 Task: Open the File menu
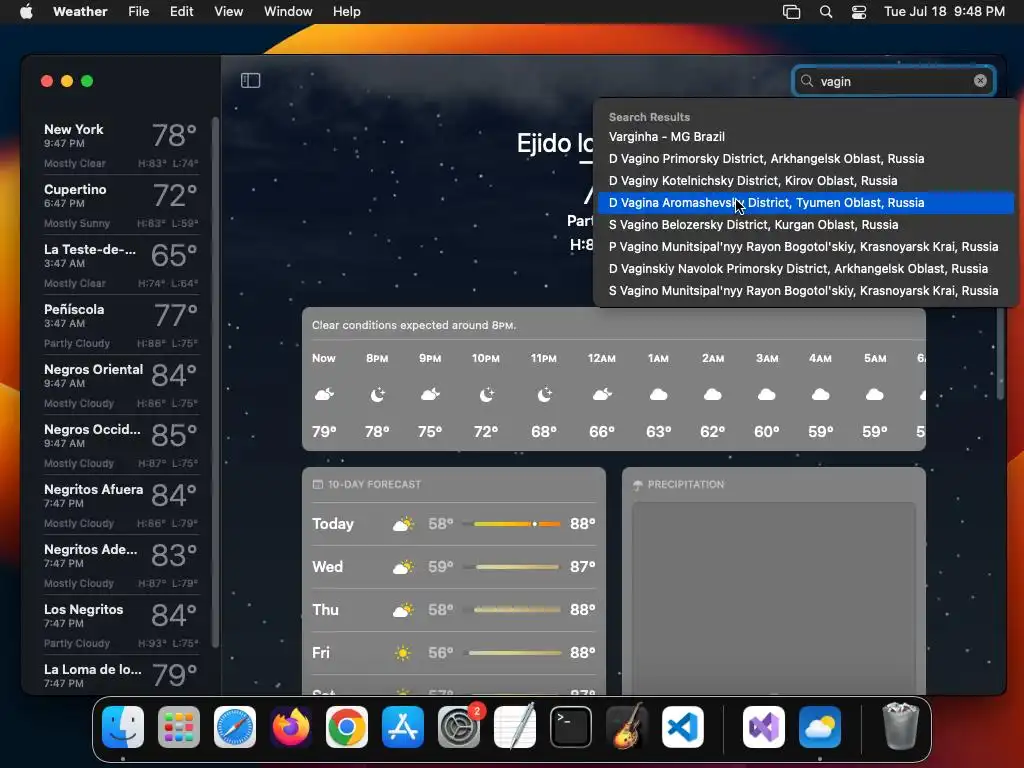(138, 11)
